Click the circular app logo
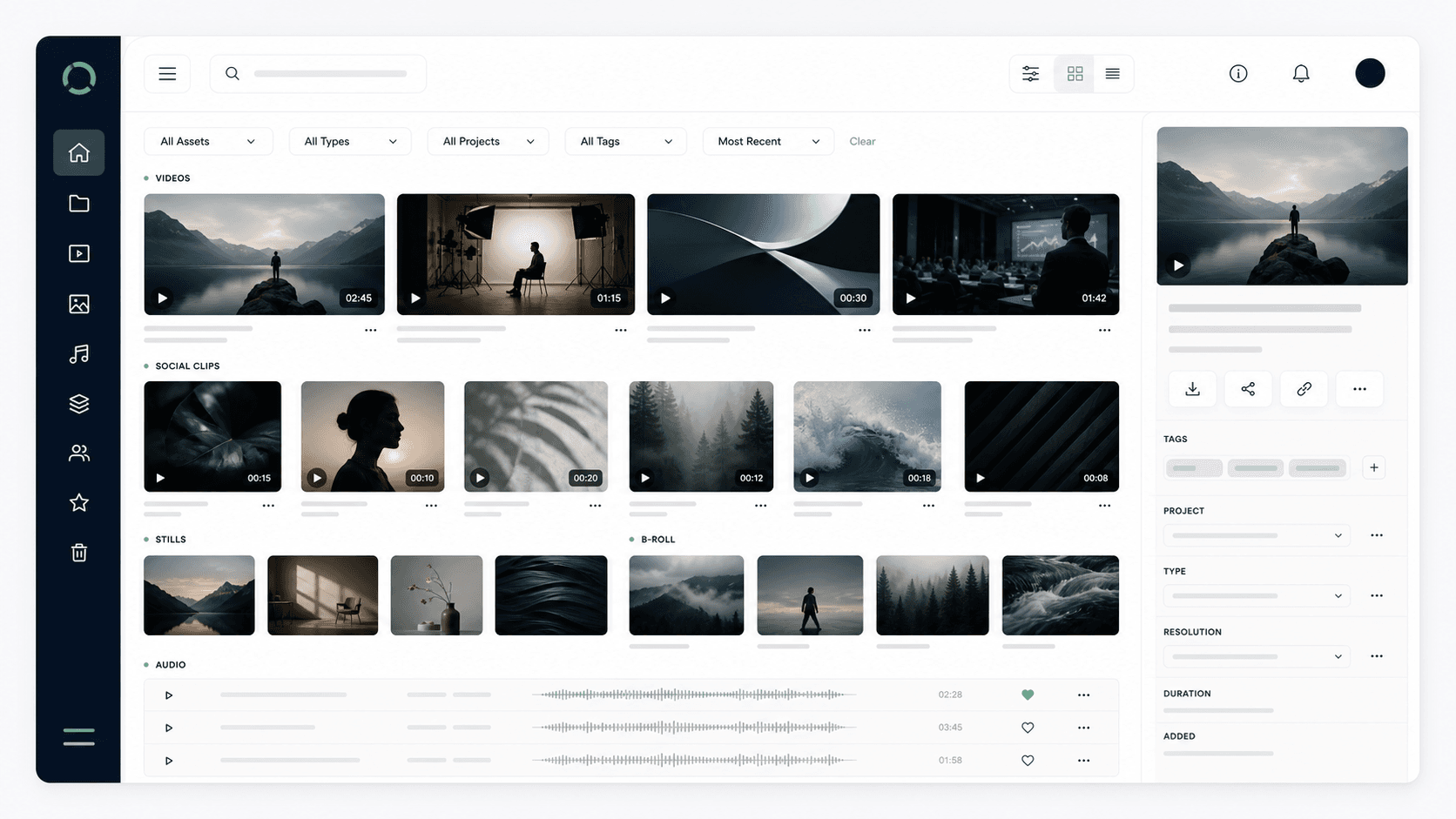This screenshot has height=819, width=1456. 78,78
